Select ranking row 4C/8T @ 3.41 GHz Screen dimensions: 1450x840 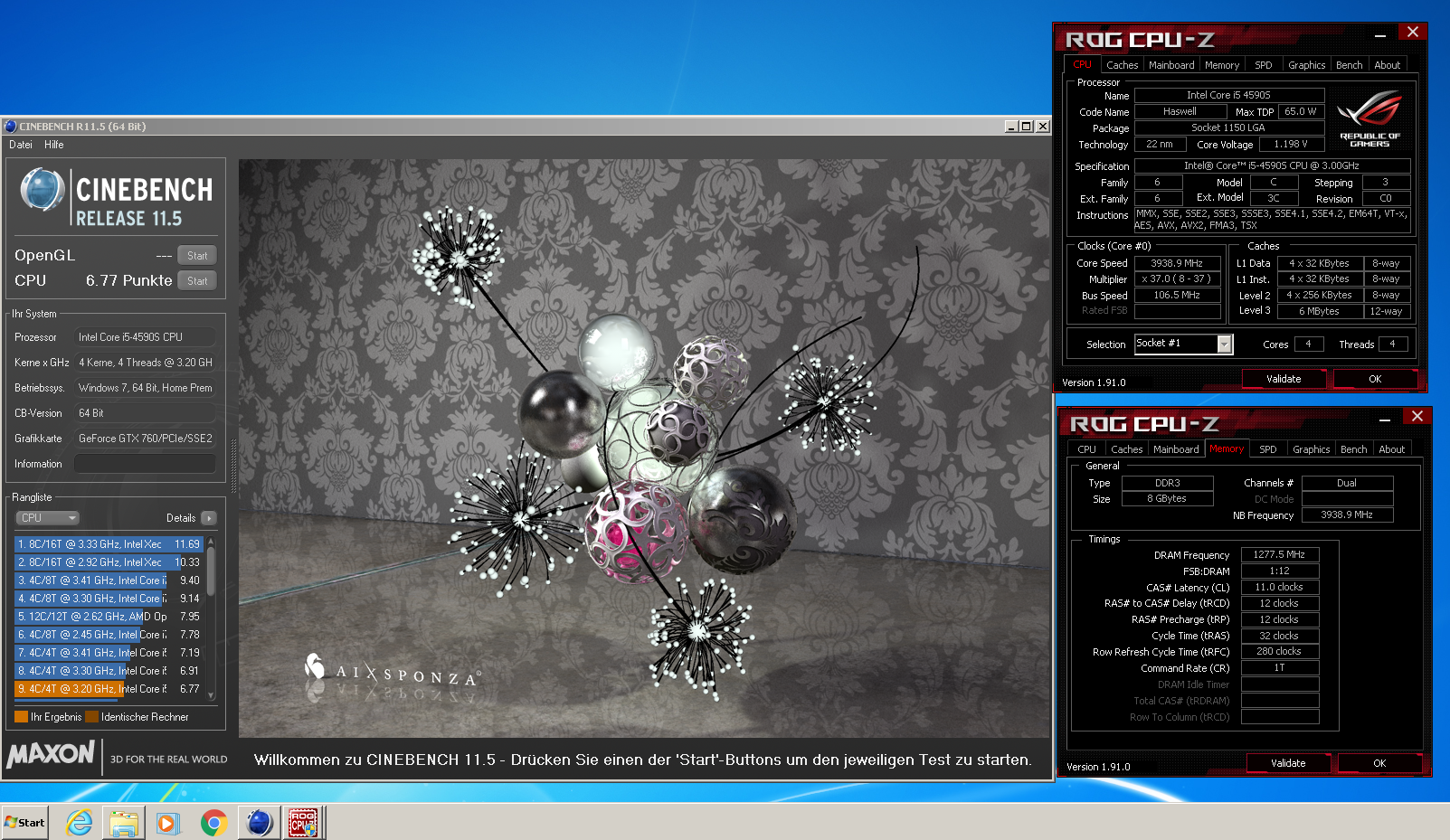(109, 580)
